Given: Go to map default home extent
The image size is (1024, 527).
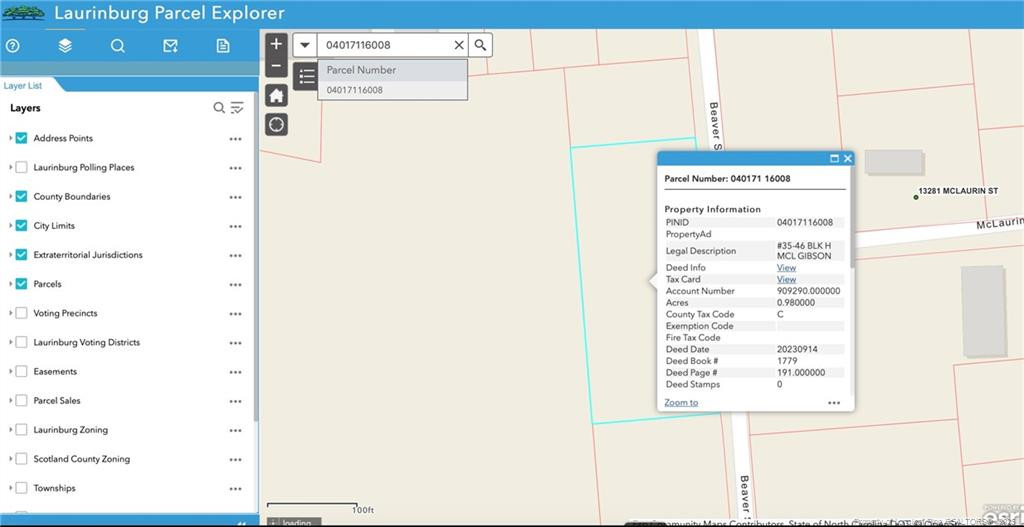Looking at the screenshot, I should (x=276, y=95).
